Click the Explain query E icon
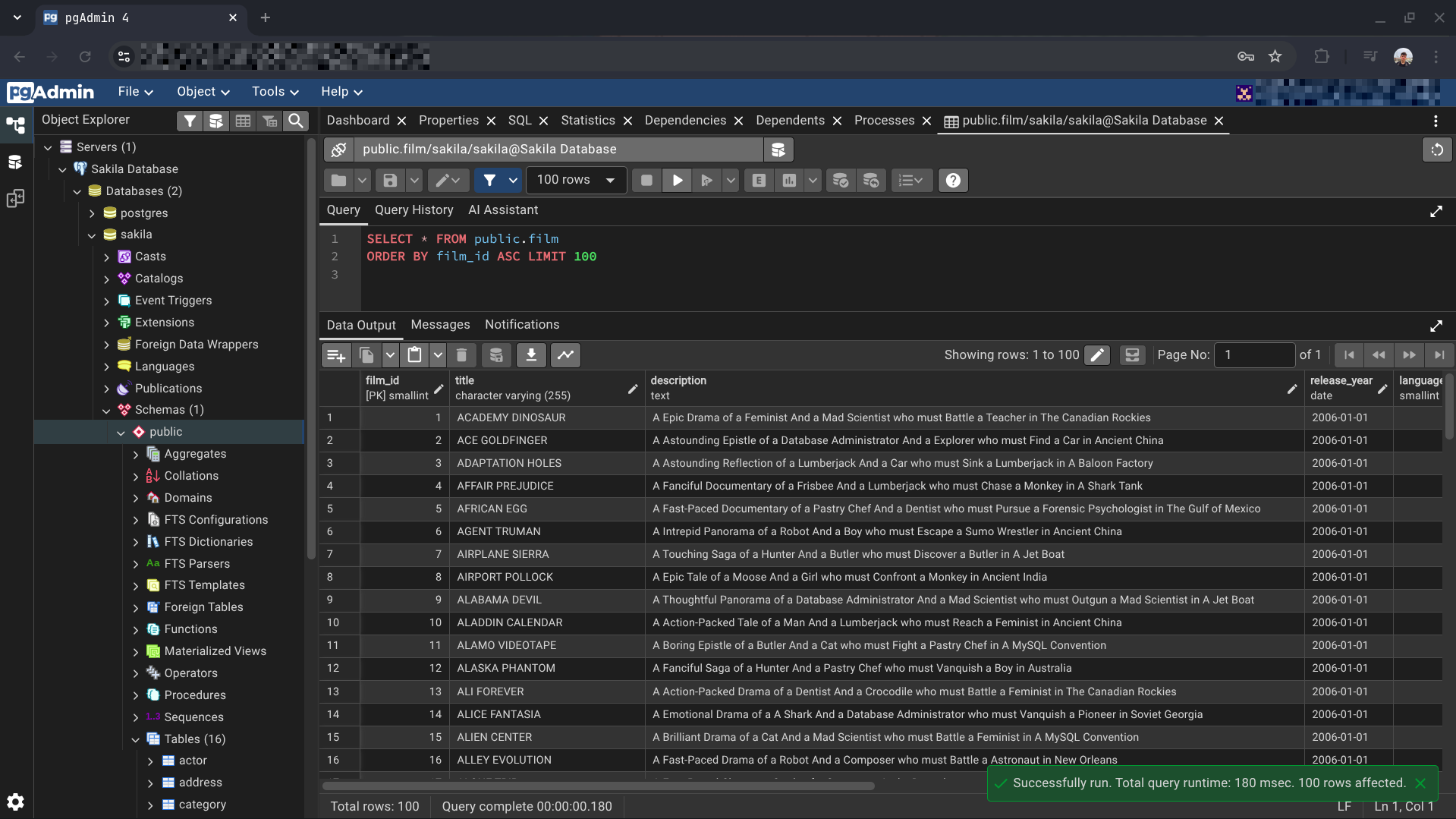Viewport: 1456px width, 819px height. click(759, 181)
